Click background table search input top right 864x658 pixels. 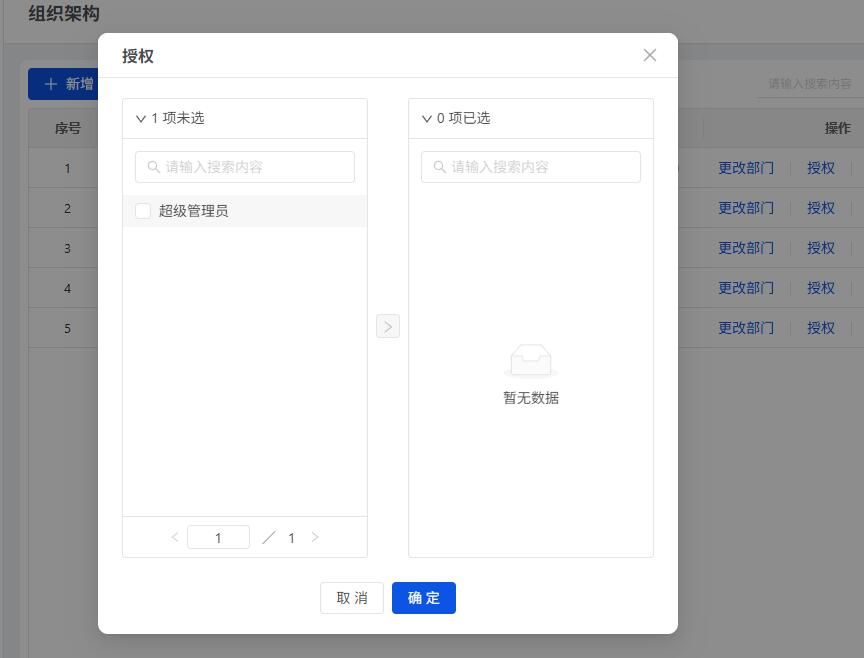click(809, 84)
